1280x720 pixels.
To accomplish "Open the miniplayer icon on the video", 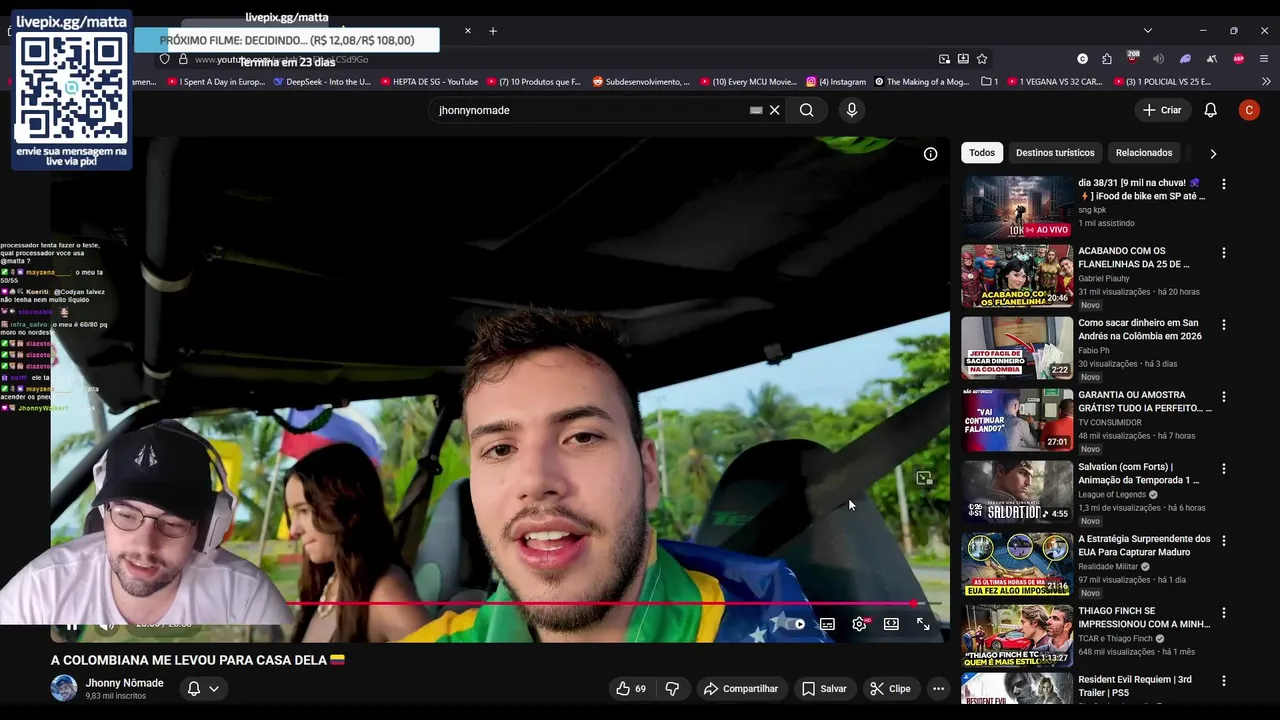I will click(x=924, y=478).
